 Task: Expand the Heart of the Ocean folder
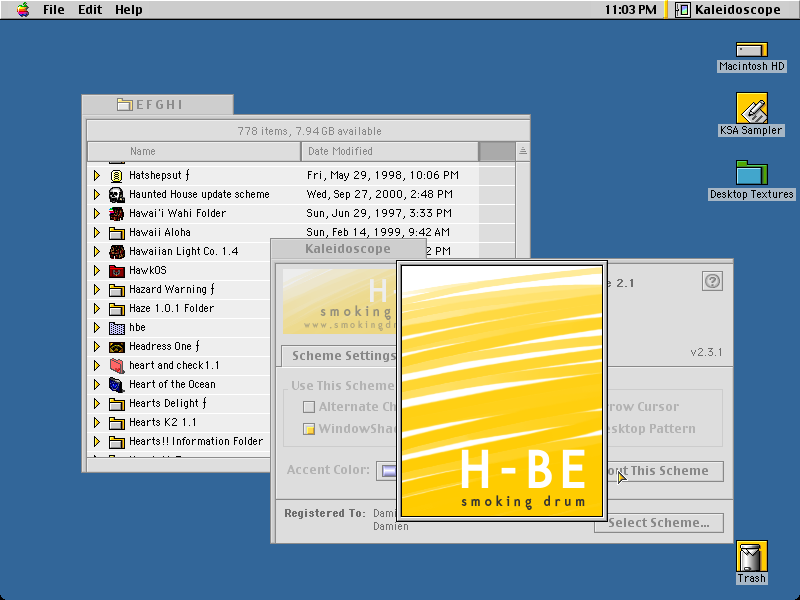(97, 385)
